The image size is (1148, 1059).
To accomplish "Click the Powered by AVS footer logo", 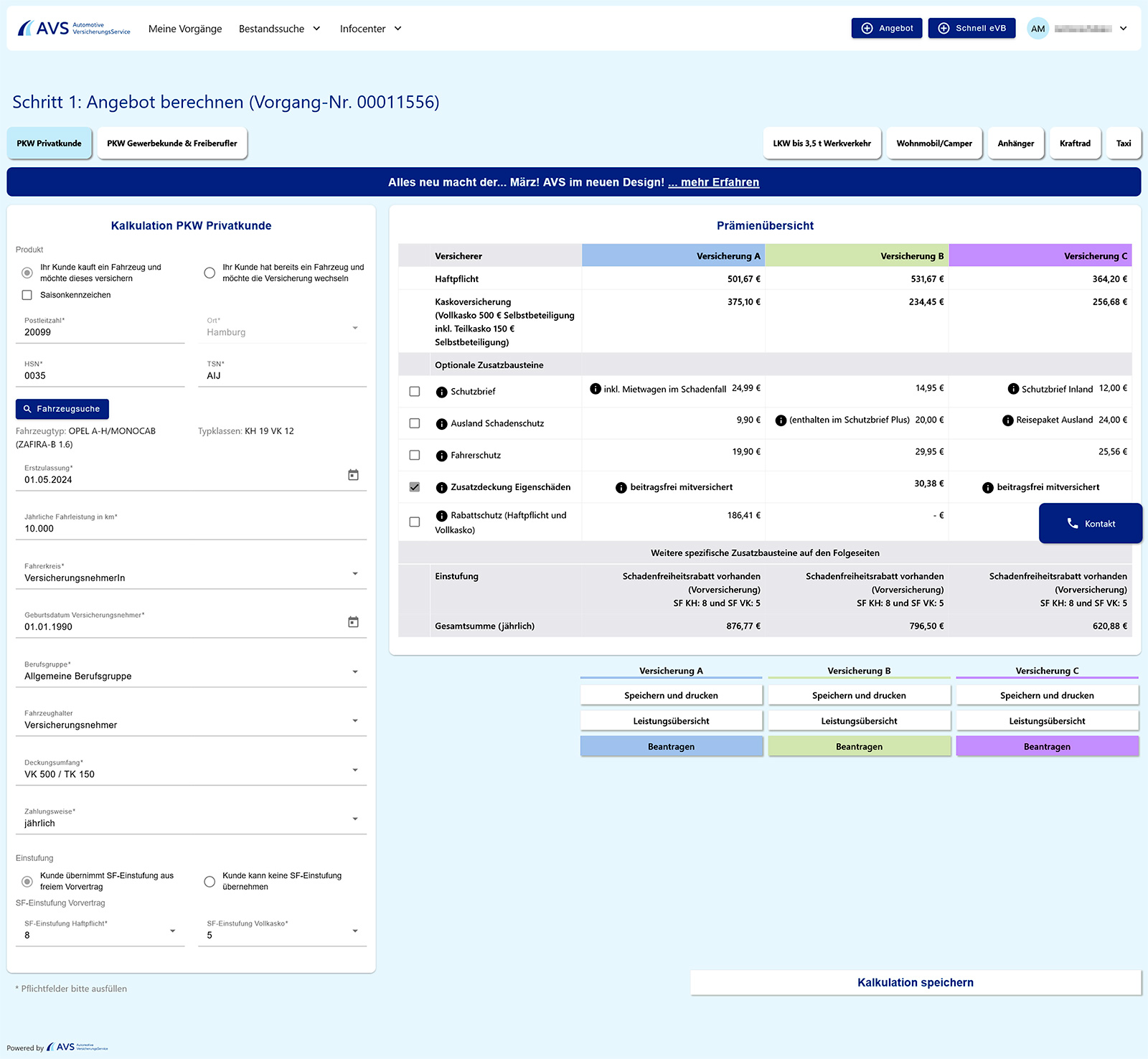I will 77,1048.
